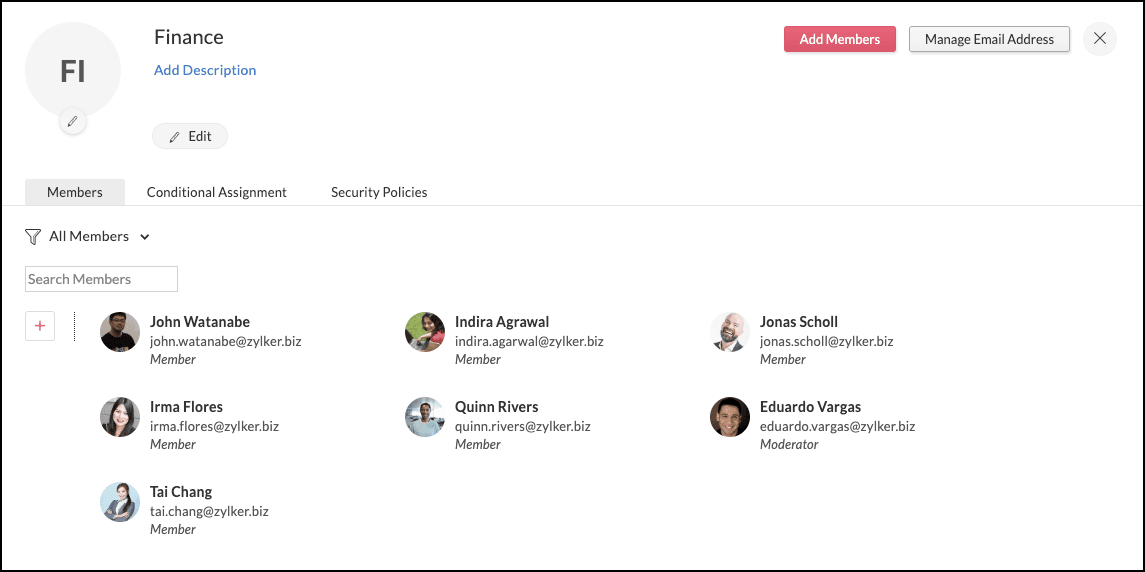Select Tai Chang's profile picture
Screen dimensions: 1145x572
point(120,502)
